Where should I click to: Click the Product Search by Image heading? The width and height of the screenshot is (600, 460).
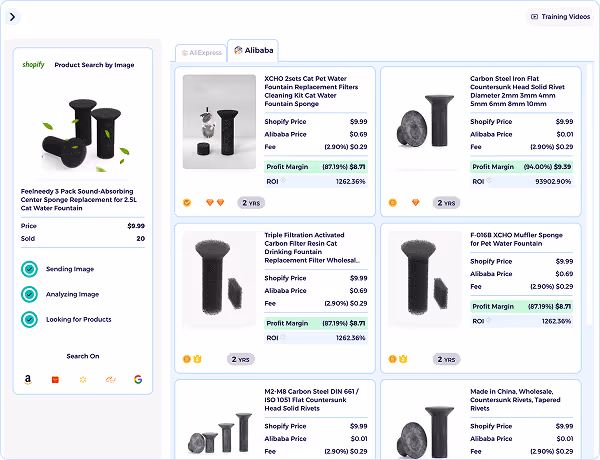click(94, 65)
